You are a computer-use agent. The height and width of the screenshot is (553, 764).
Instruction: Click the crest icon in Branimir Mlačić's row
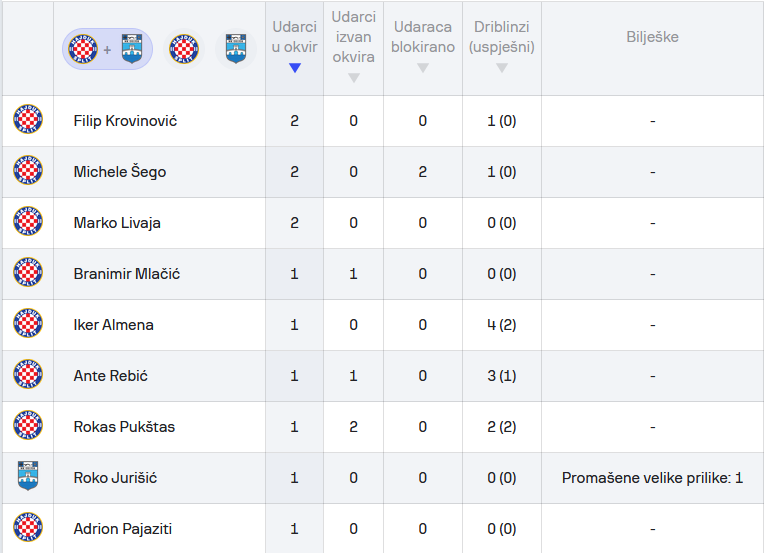[x=28, y=274]
